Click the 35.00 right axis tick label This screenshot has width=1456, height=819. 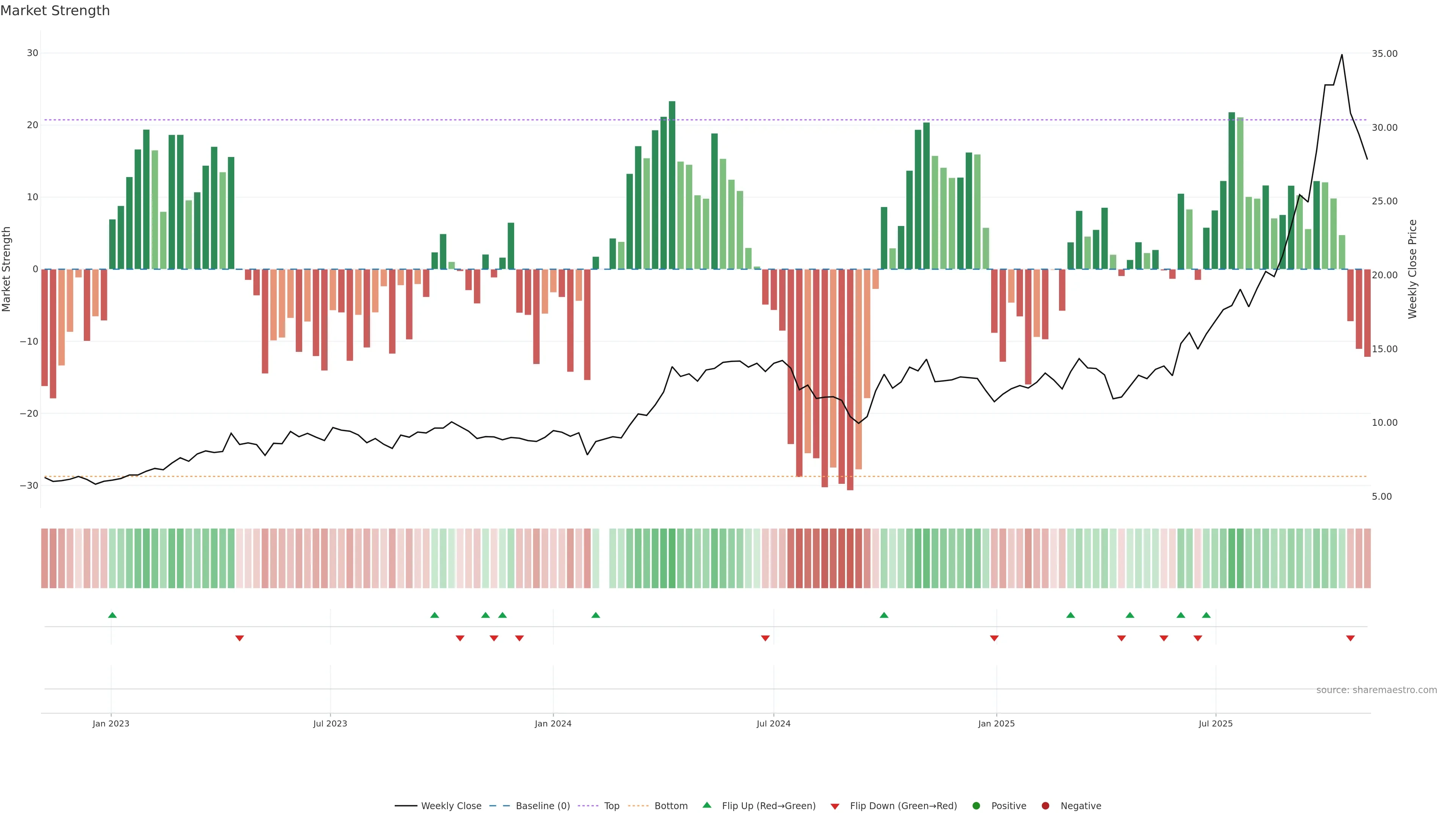(1384, 54)
